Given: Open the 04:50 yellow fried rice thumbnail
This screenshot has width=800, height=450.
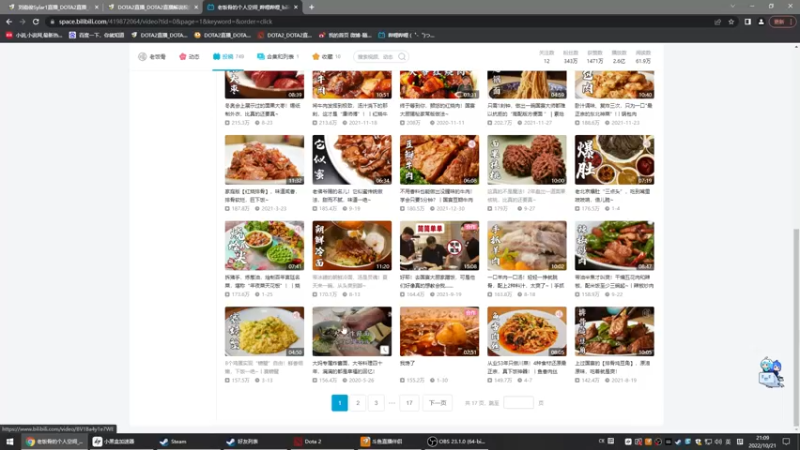Looking at the screenshot, I should 264,331.
